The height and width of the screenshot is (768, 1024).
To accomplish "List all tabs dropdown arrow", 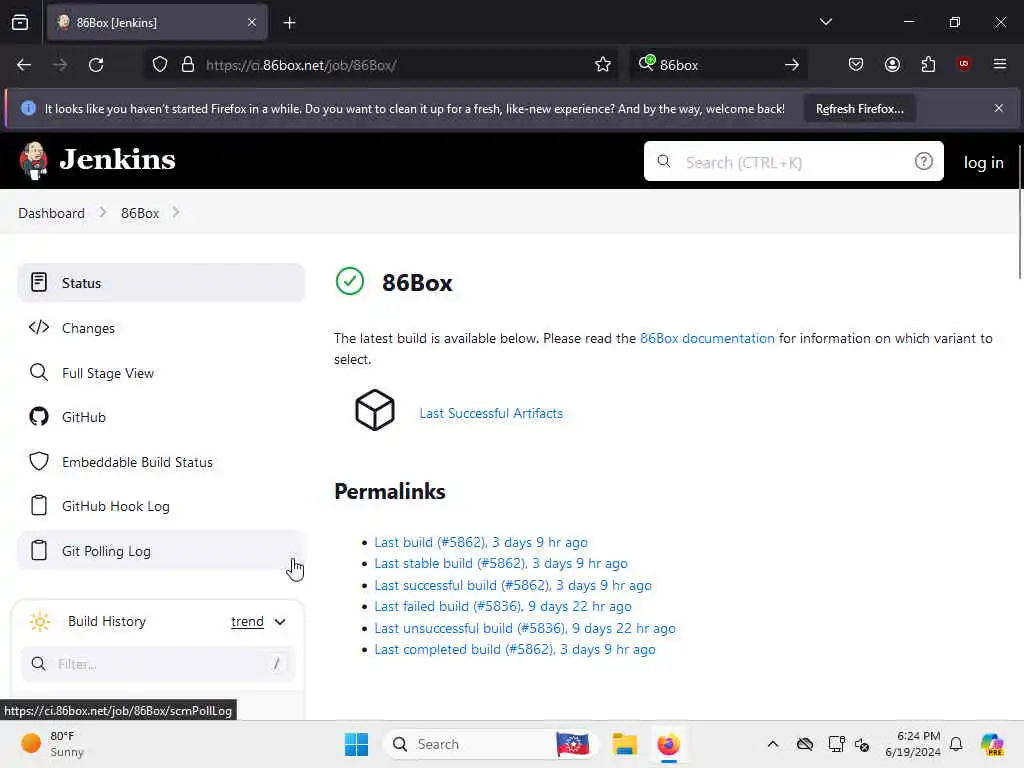I will (825, 22).
